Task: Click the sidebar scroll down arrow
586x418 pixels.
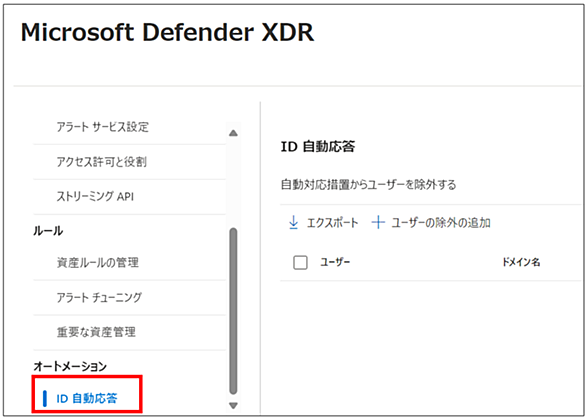Action: click(233, 406)
